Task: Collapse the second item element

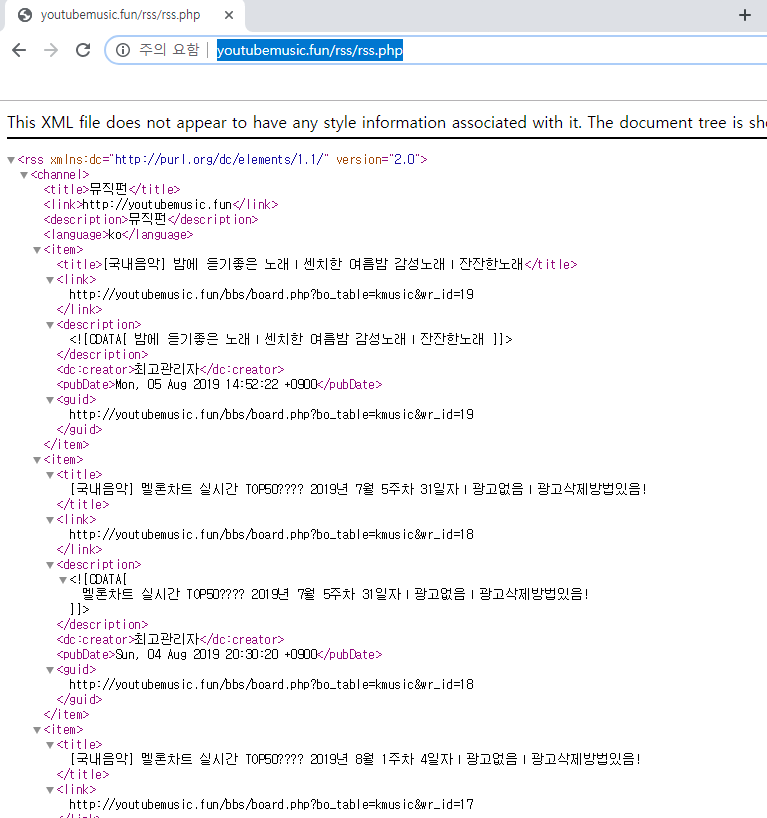Action: click(37, 460)
